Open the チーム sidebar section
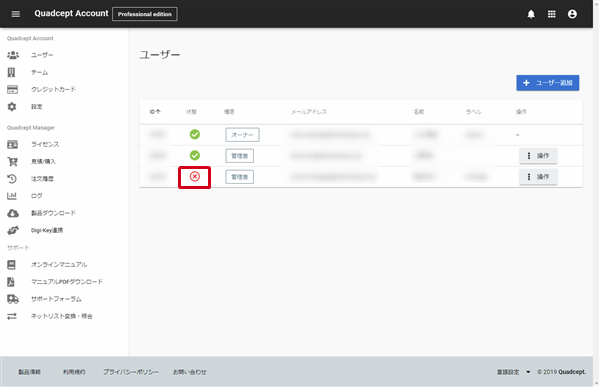 (39, 72)
